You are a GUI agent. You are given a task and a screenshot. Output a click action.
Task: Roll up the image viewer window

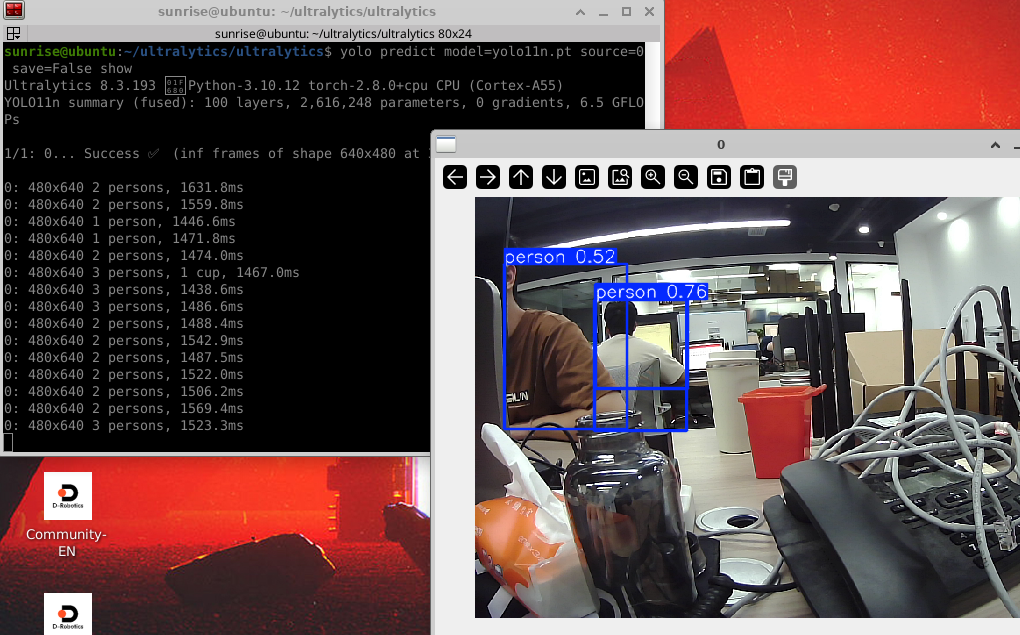click(x=995, y=144)
